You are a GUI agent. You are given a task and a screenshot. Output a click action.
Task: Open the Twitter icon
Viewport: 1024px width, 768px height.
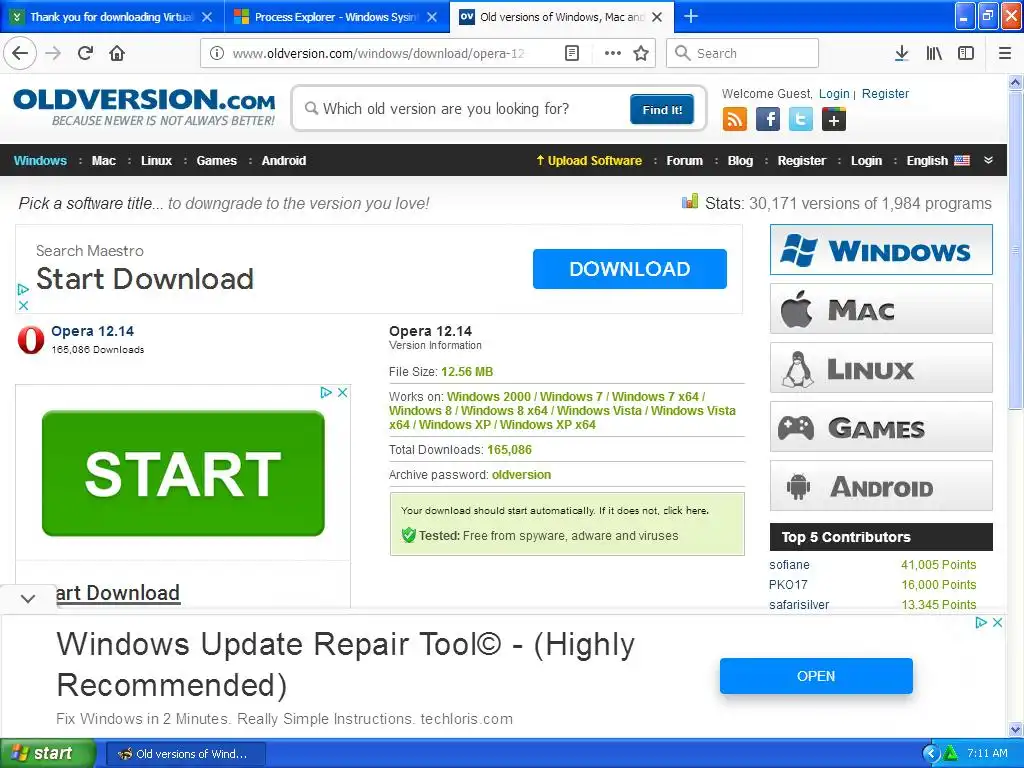pos(801,120)
